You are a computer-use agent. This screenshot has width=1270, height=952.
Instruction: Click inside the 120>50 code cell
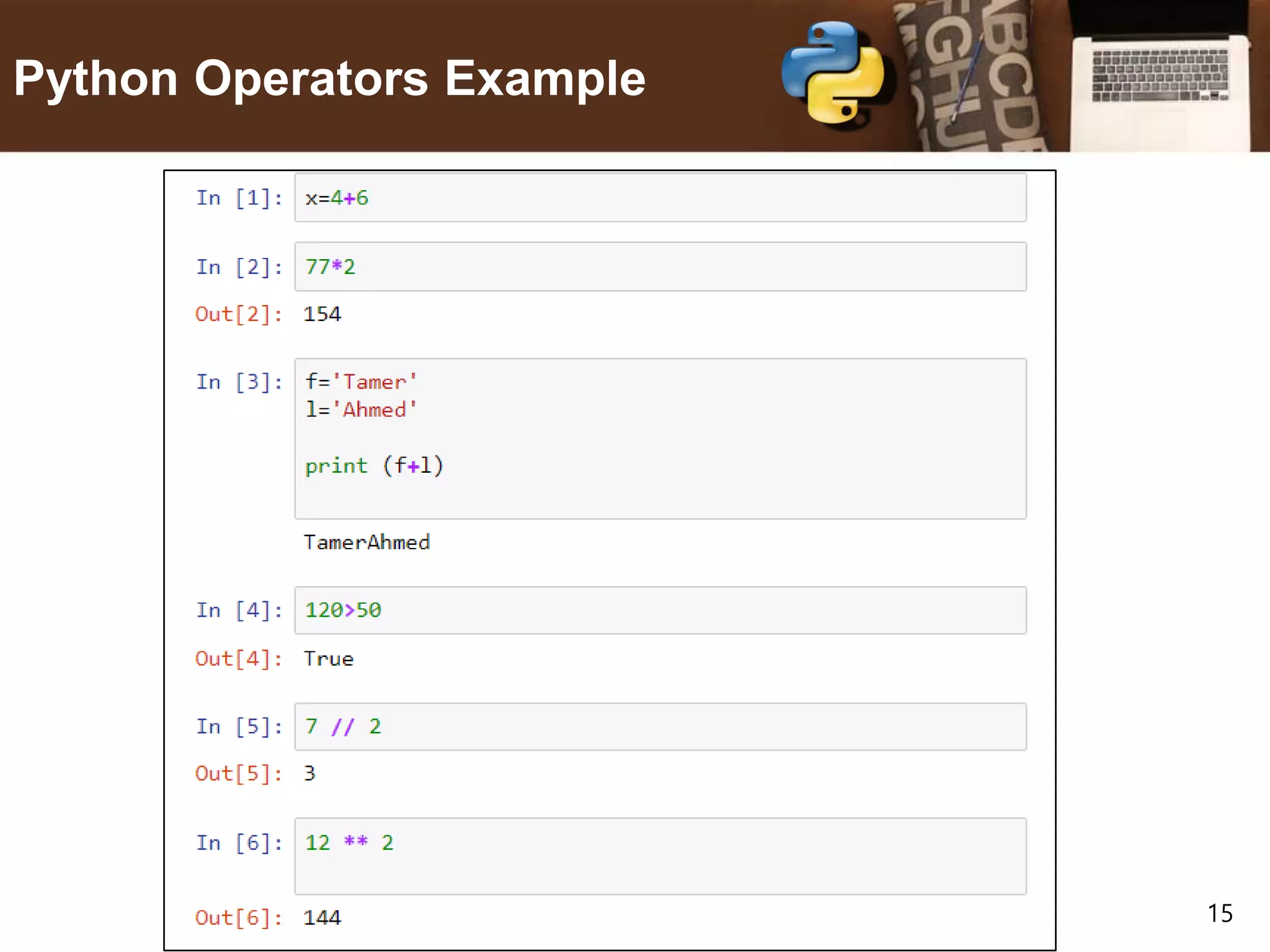(x=660, y=610)
